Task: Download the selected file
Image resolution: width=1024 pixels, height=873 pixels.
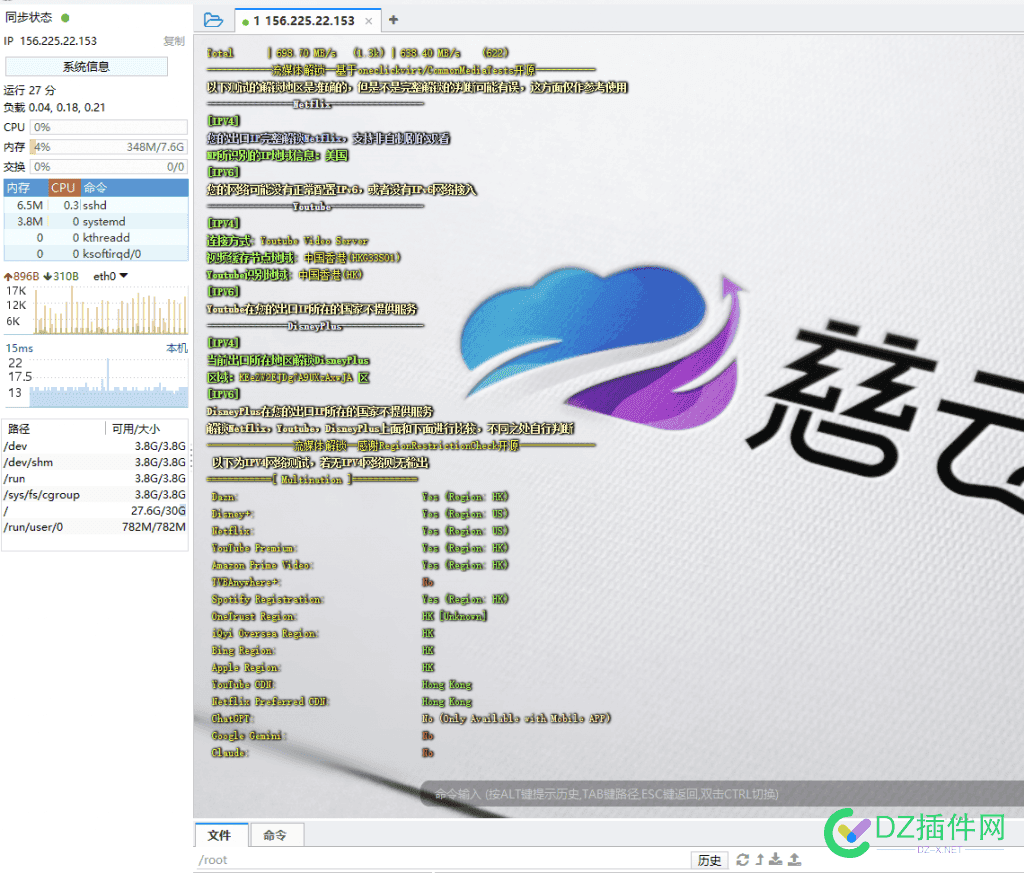Action: coord(776,859)
